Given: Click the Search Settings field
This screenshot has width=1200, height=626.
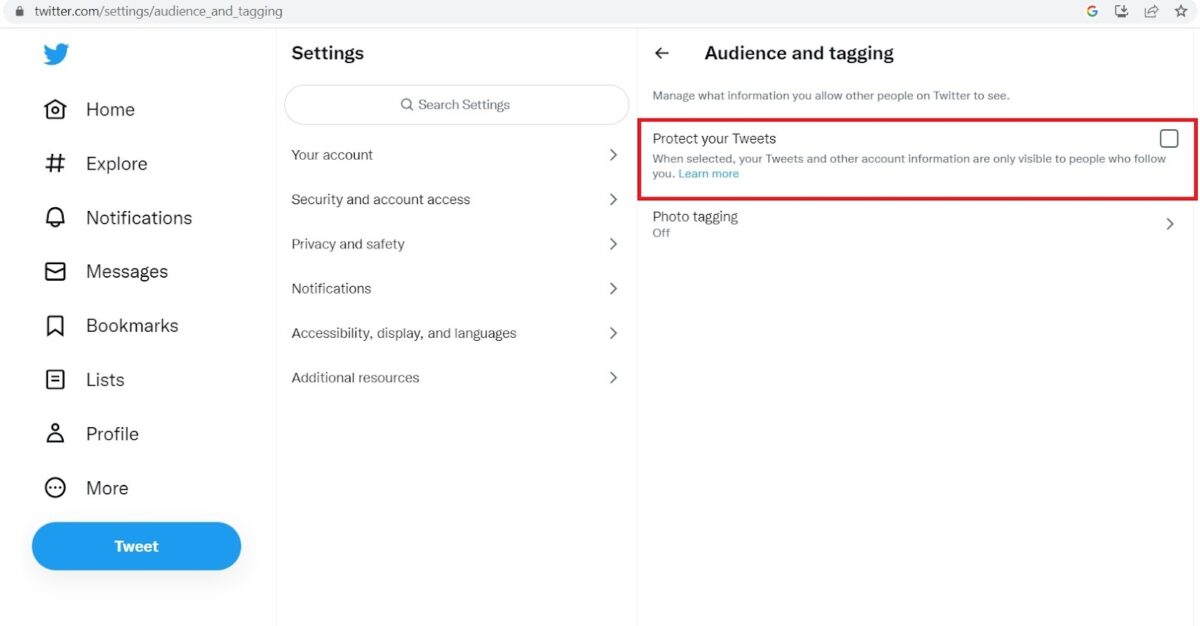Looking at the screenshot, I should [x=457, y=105].
